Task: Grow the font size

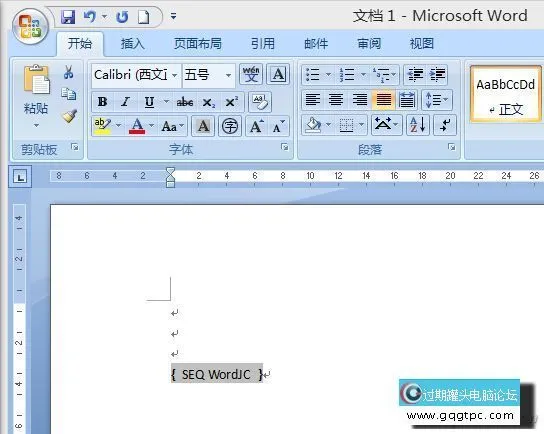Action: pos(257,126)
